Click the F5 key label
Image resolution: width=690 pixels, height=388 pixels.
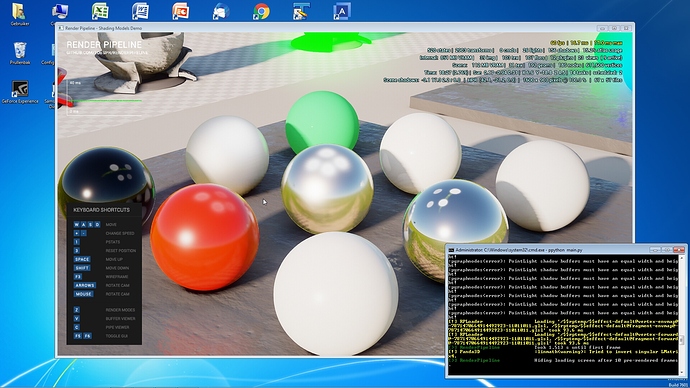pos(77,336)
